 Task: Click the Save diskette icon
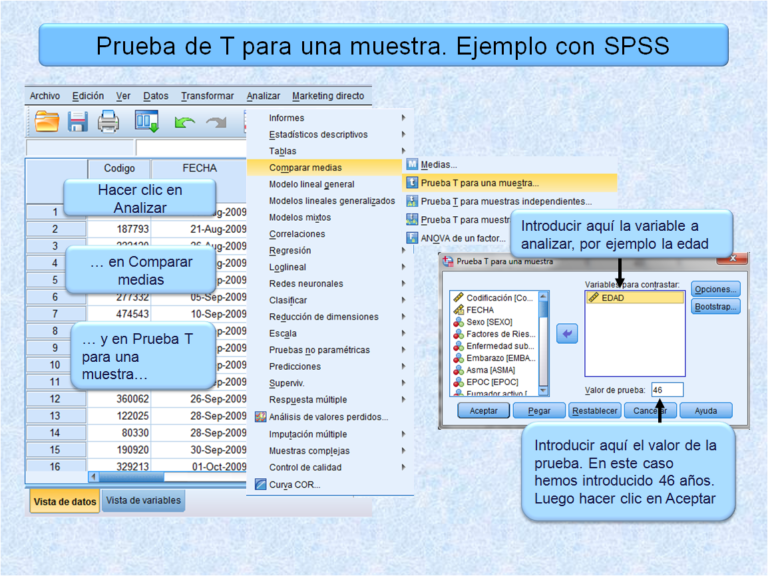tap(77, 121)
